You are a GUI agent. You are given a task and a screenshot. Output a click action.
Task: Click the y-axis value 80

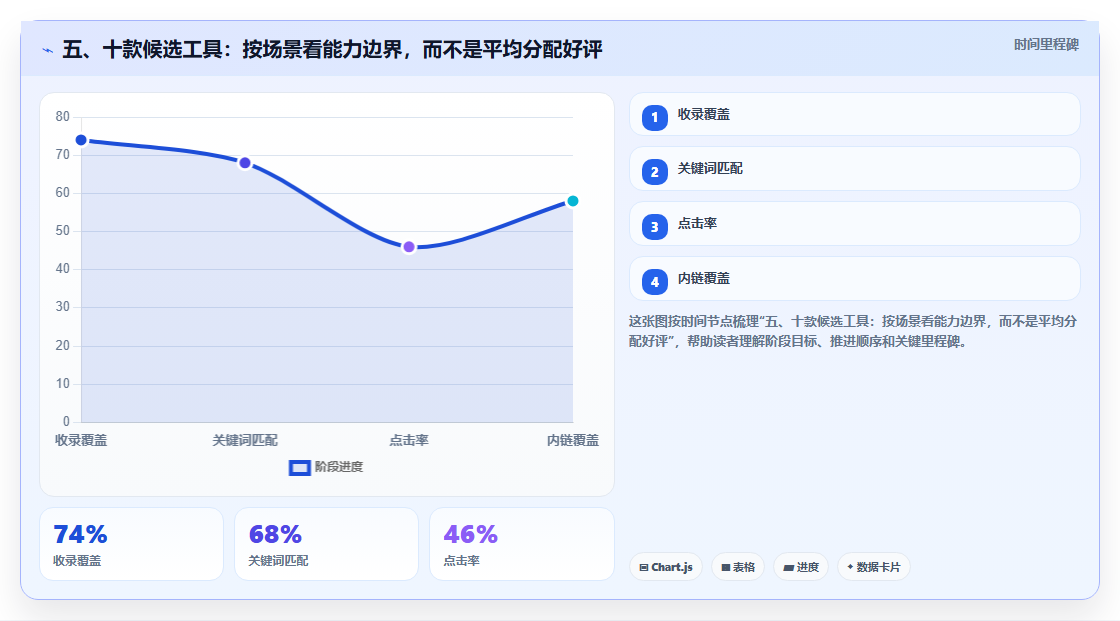63,116
